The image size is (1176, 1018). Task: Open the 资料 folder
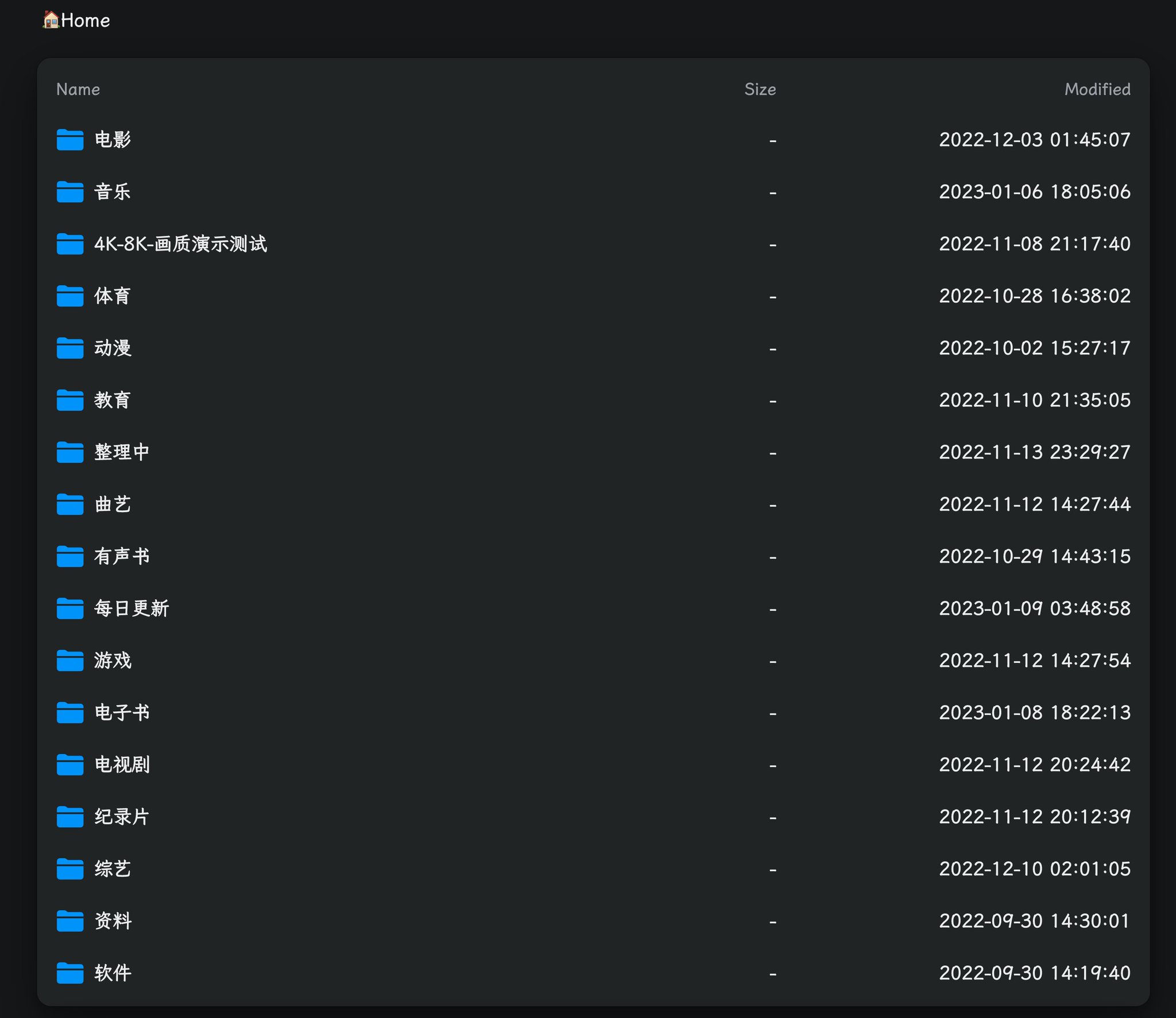[113, 921]
